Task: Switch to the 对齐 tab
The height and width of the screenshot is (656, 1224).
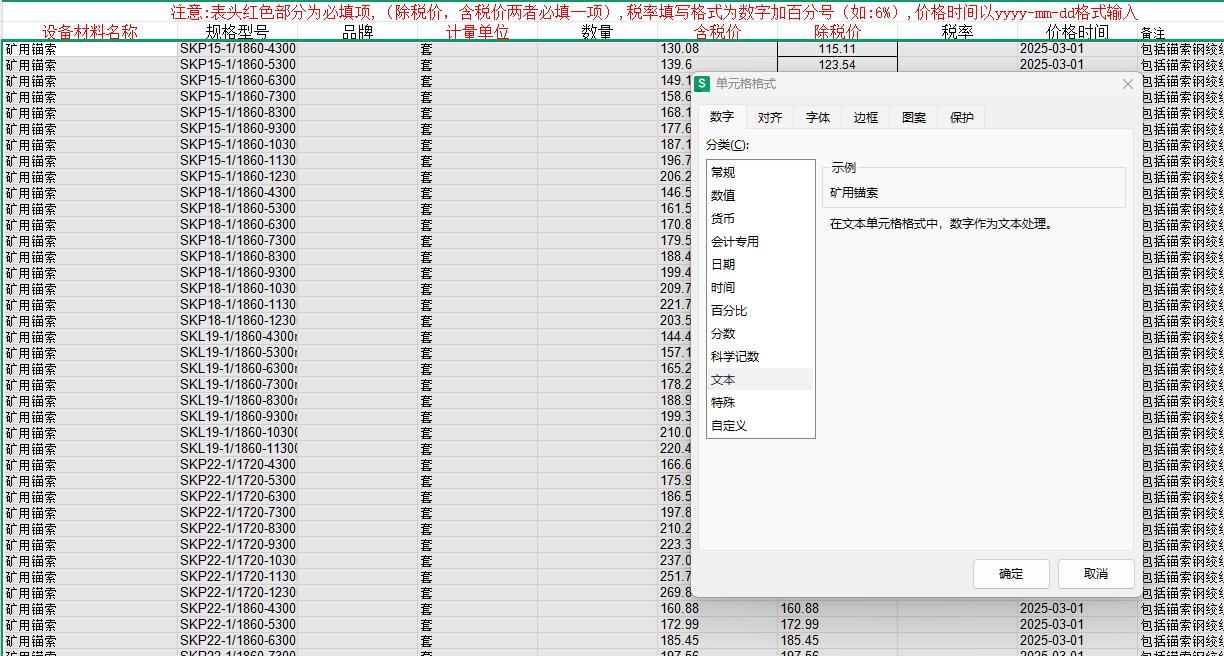Action: pos(769,117)
